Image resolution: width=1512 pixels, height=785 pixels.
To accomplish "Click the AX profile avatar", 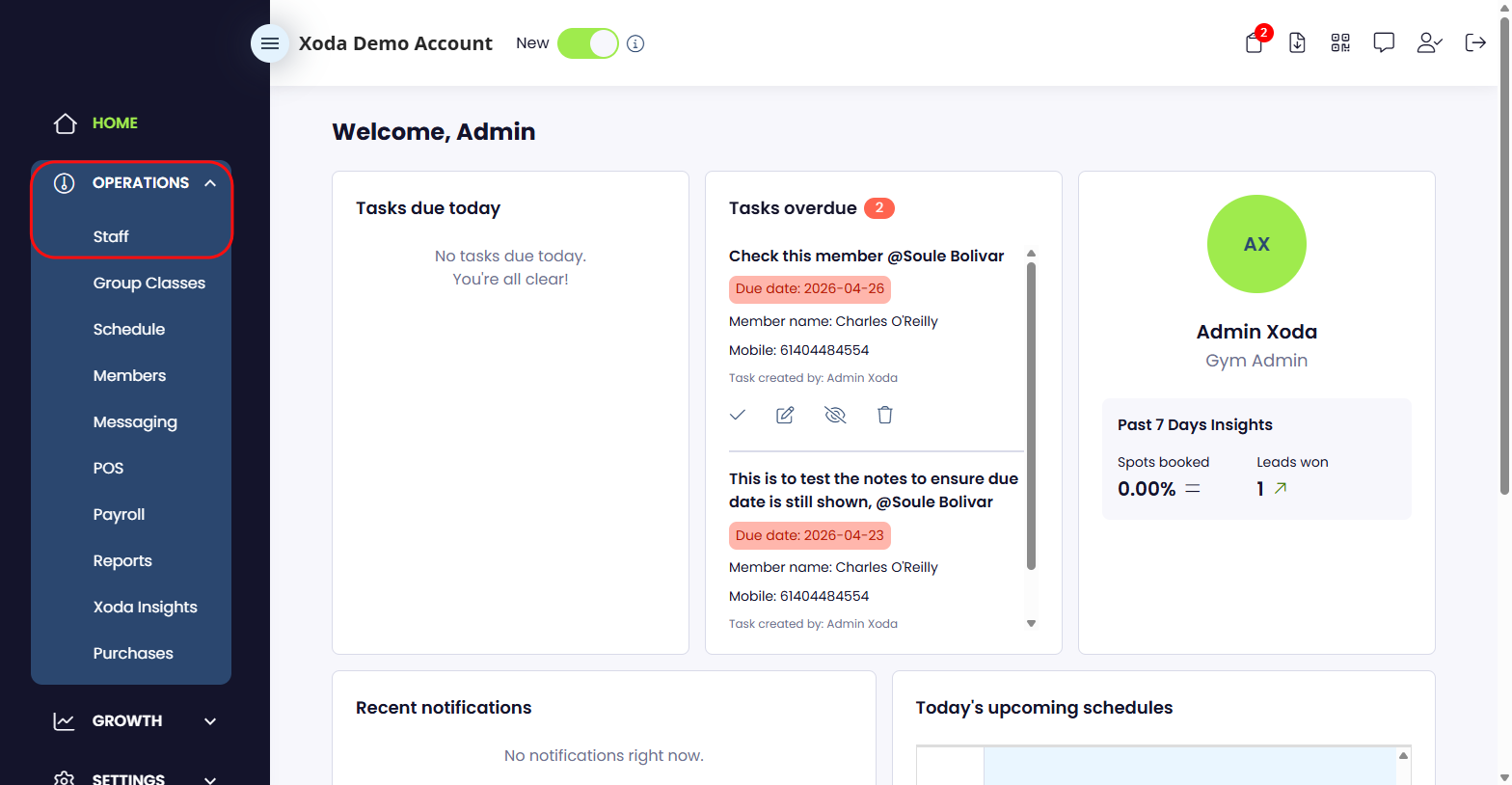I will [1256, 244].
